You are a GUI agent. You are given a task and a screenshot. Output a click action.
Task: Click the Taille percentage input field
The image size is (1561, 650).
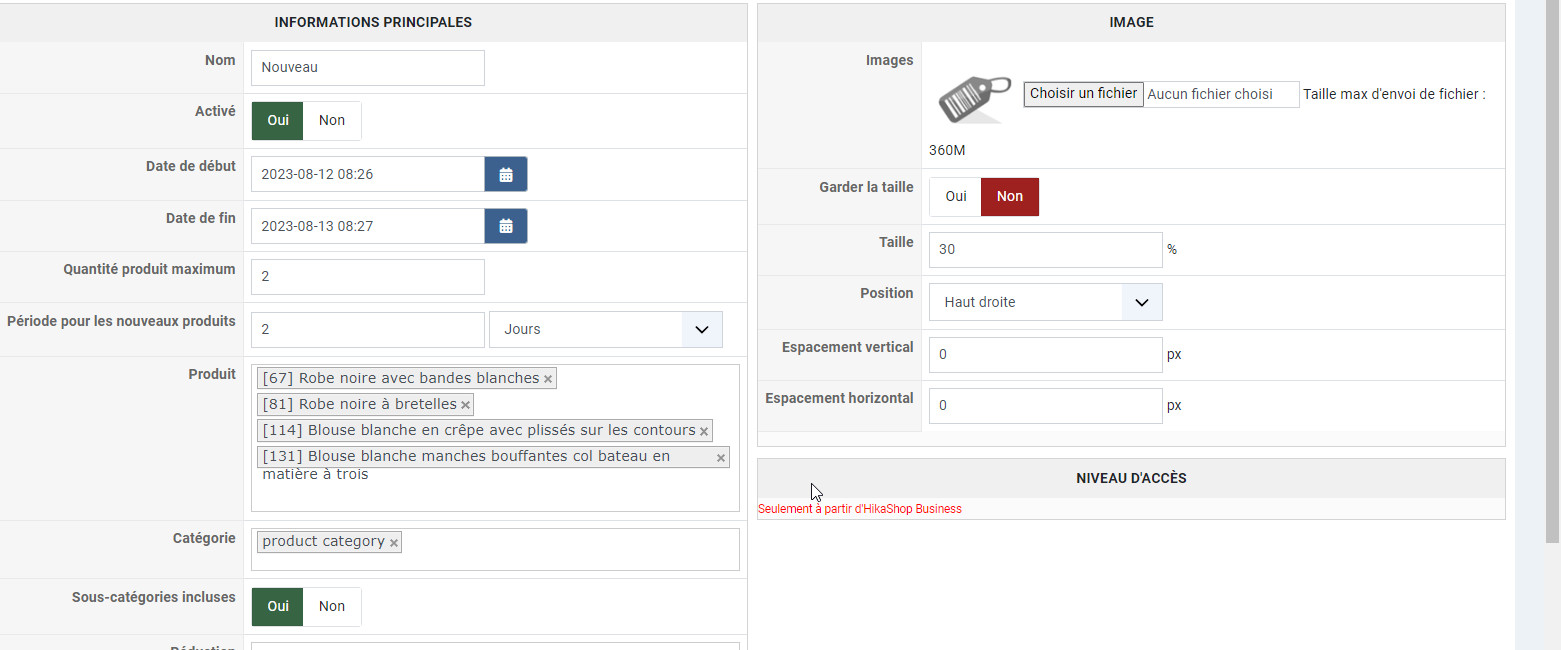[1045, 250]
